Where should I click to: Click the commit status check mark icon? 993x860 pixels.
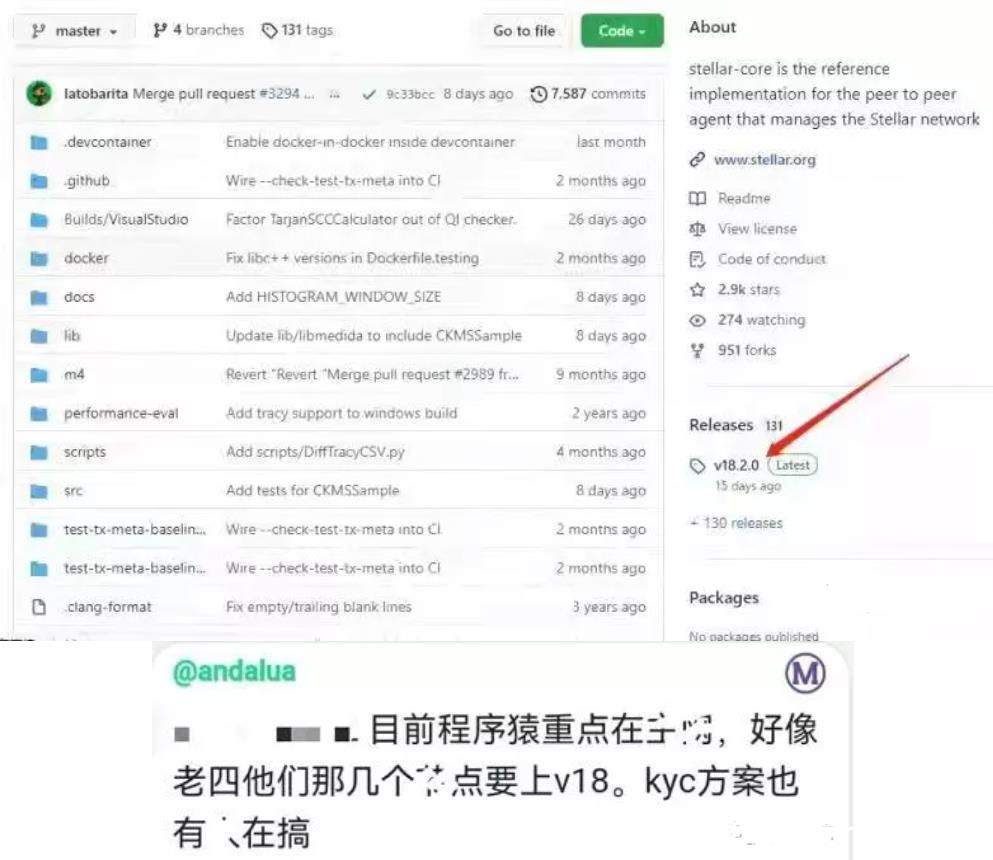tap(369, 94)
